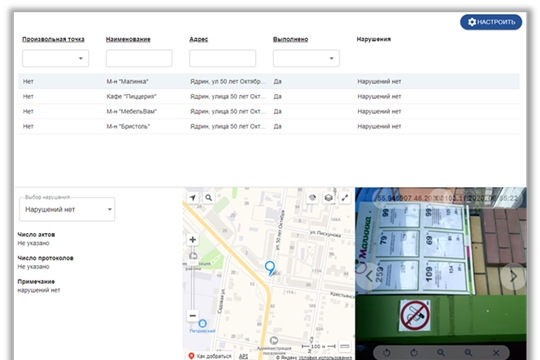The height and width of the screenshot is (360, 540).
Task: Focus the Адрес filter input field
Action: tap(222, 58)
